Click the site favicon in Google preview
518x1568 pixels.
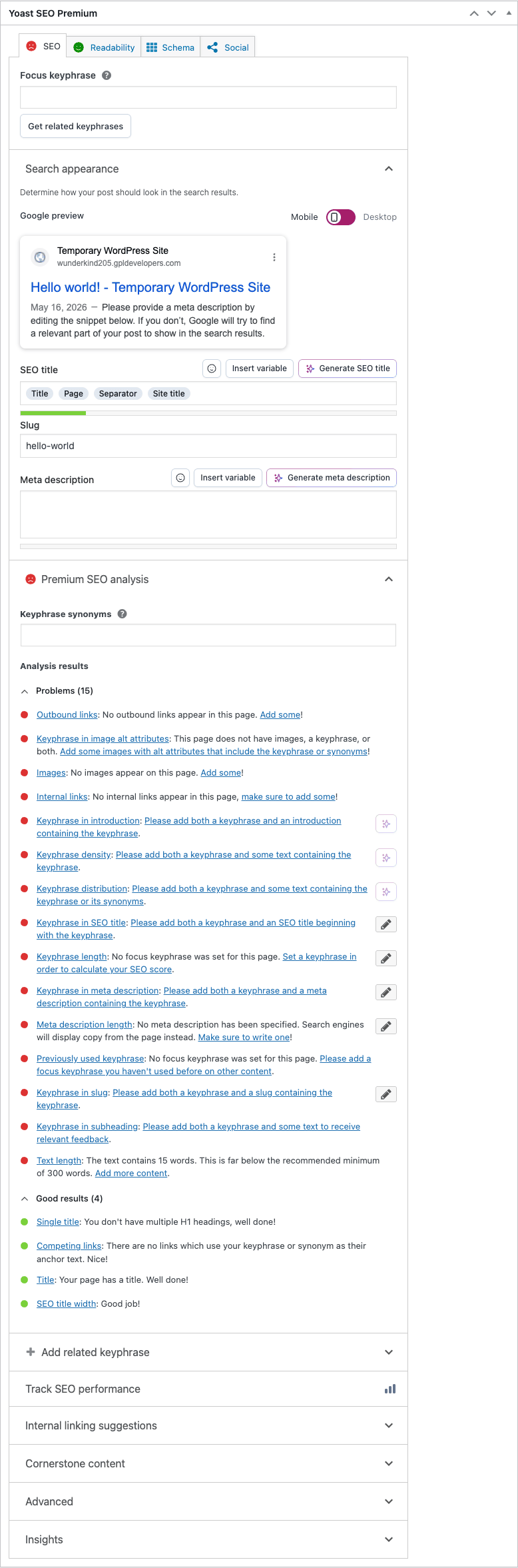40,257
